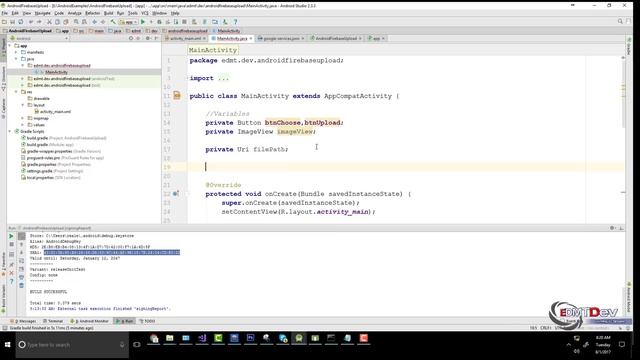Click the Paste icon in toolbar
Image resolution: width=640 pixels, height=360 pixels.
click(66, 22)
